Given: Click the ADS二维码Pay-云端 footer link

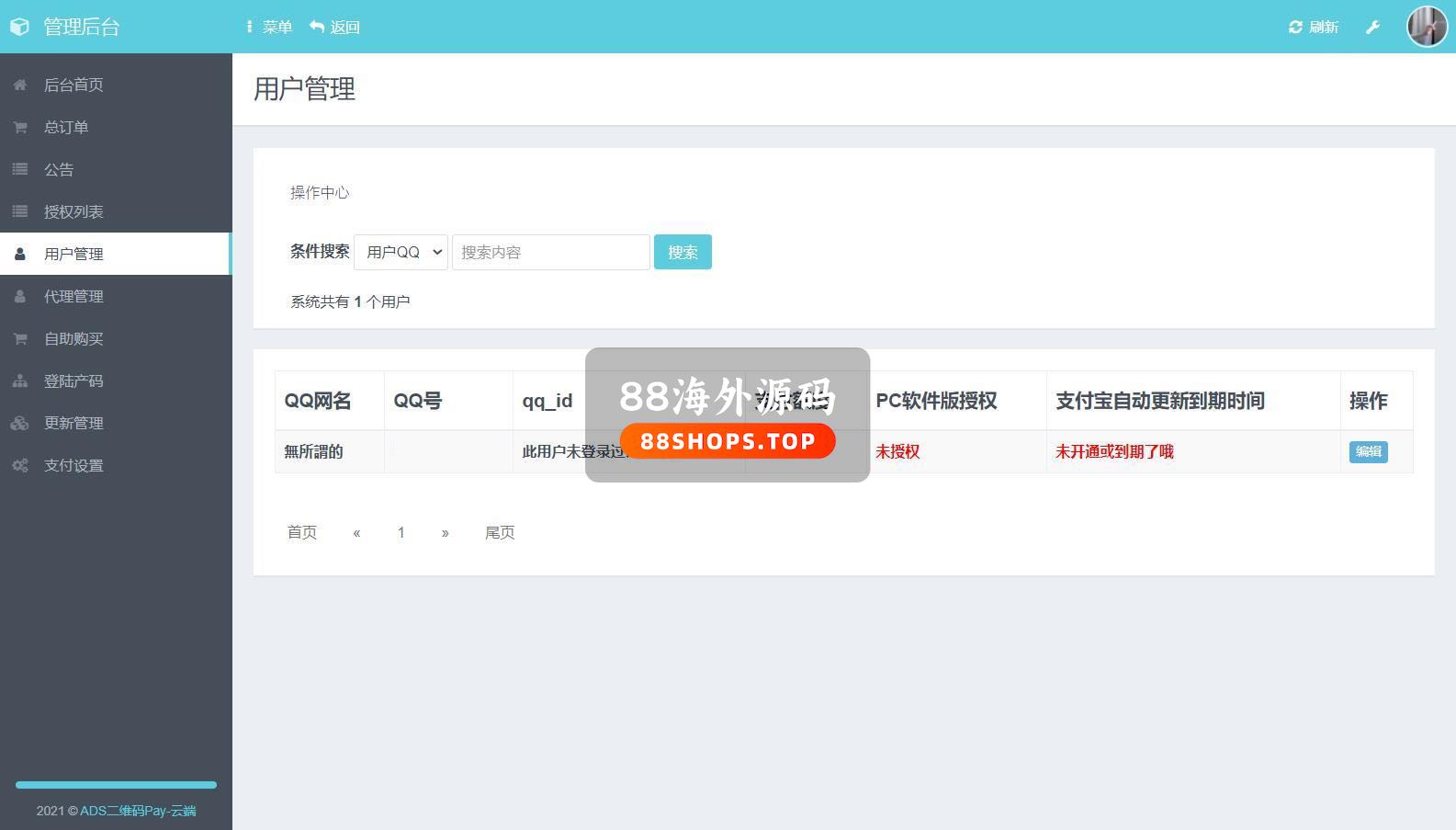Looking at the screenshot, I should 138,811.
